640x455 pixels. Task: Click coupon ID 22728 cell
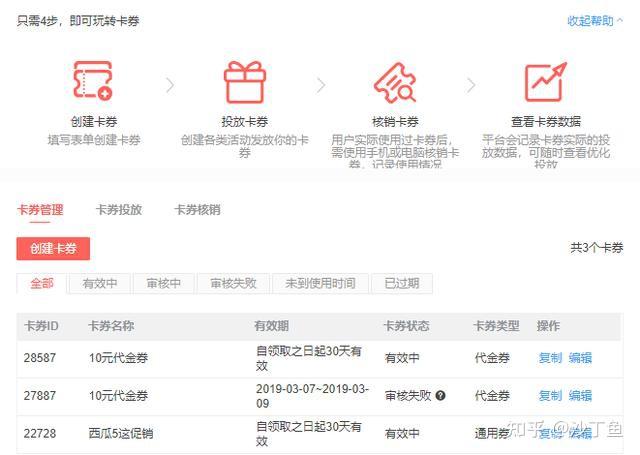tap(40, 433)
